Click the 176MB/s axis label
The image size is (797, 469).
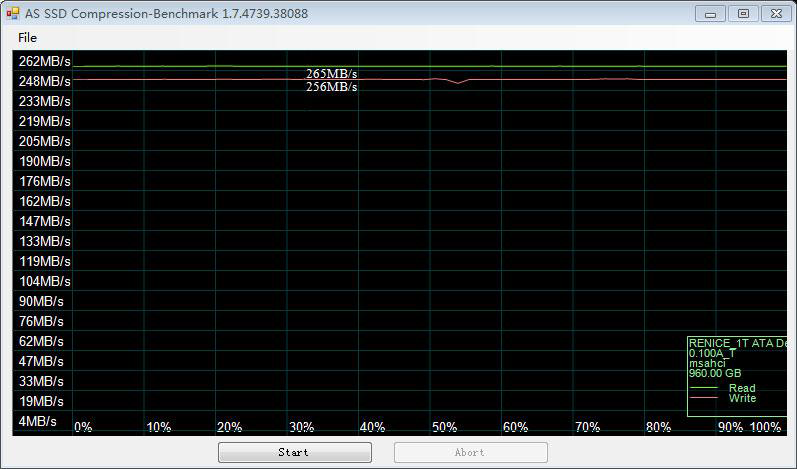point(45,181)
